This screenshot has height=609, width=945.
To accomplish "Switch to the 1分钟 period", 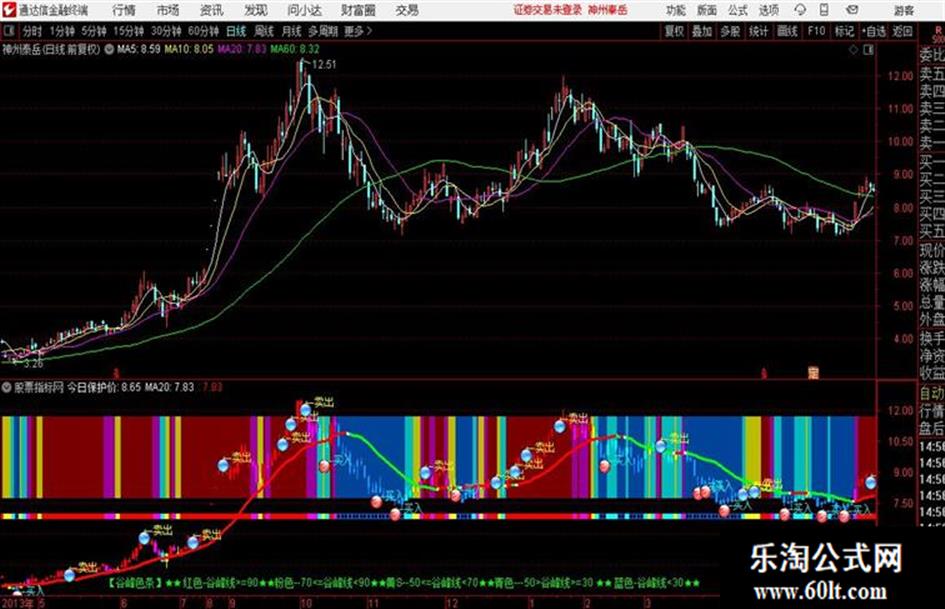I will pos(61,31).
